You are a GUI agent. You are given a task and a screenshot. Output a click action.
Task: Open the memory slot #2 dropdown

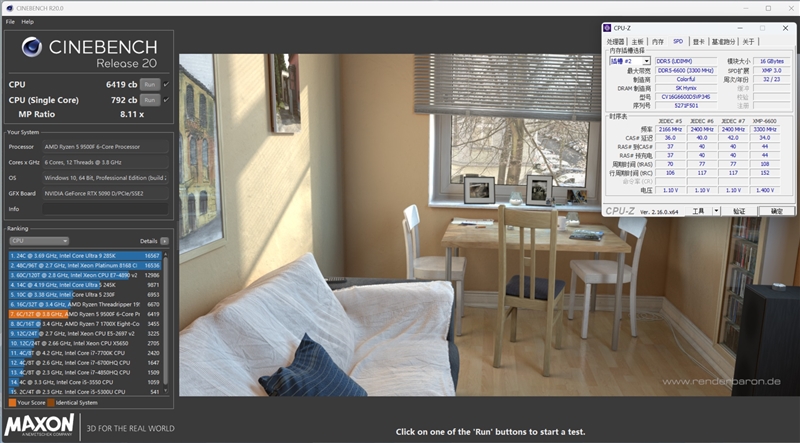pyautogui.click(x=629, y=61)
